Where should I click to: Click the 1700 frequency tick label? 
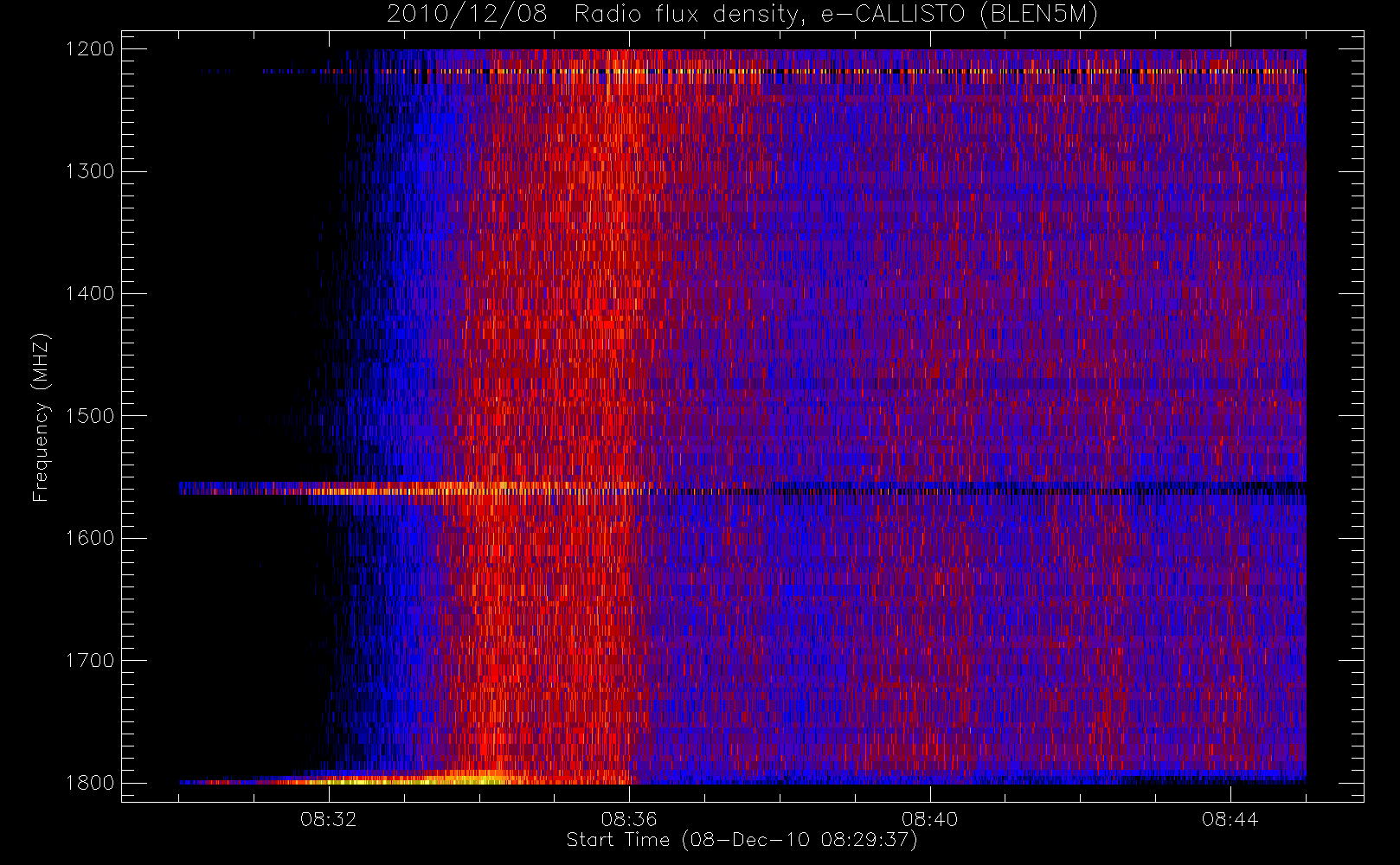(x=90, y=661)
